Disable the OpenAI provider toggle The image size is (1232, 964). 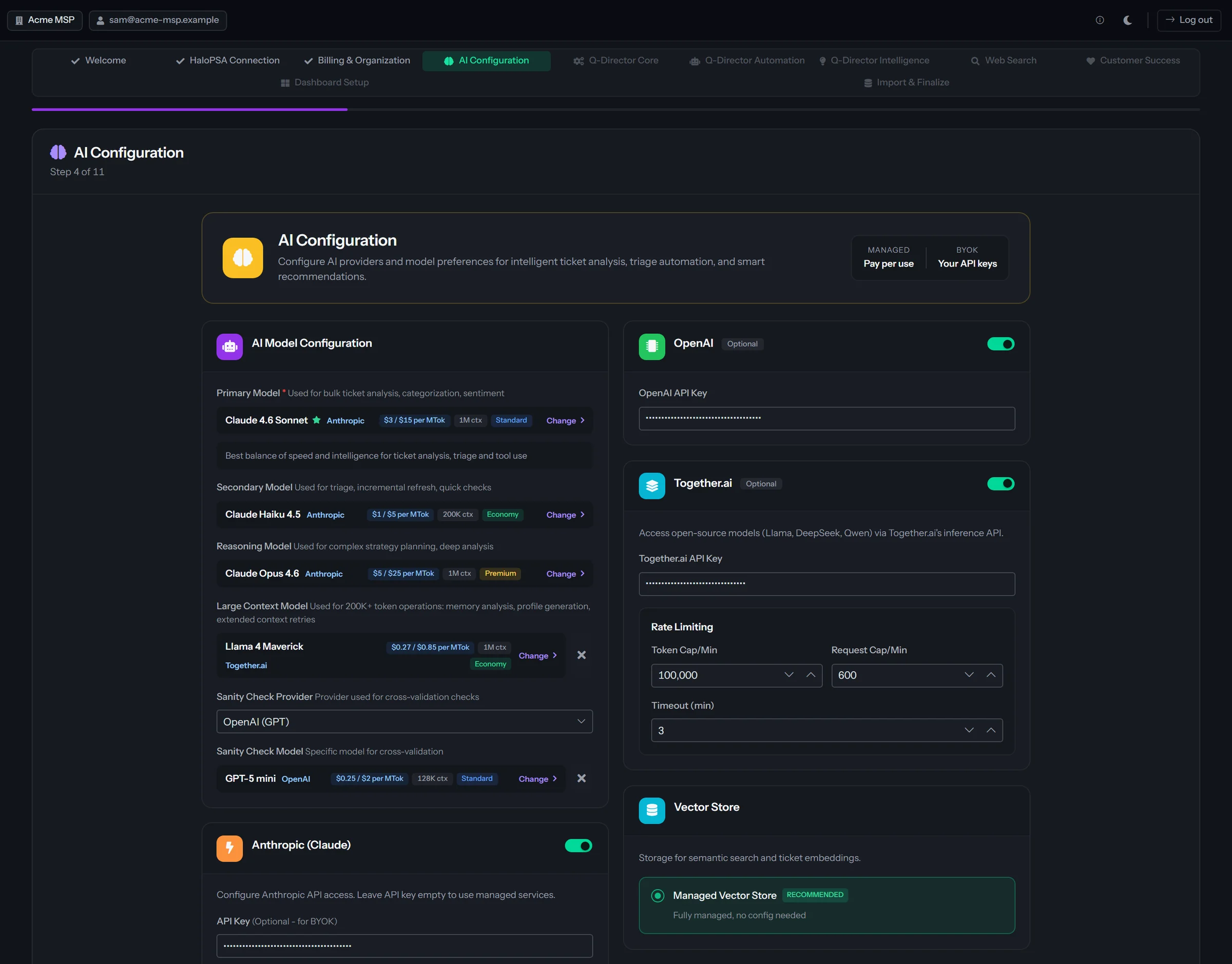point(1000,344)
